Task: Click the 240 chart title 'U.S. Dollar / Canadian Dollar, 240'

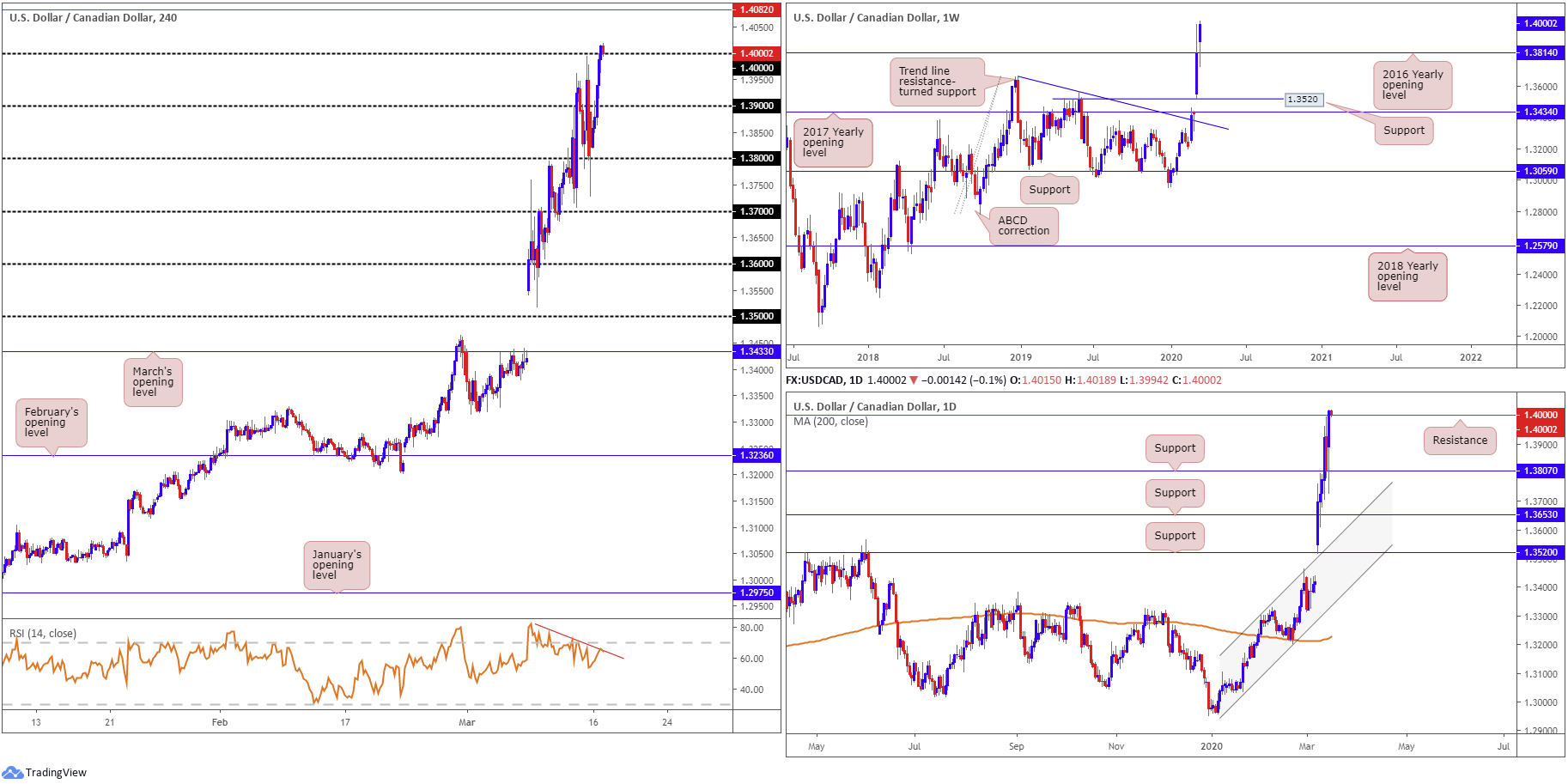Action: 94,17
